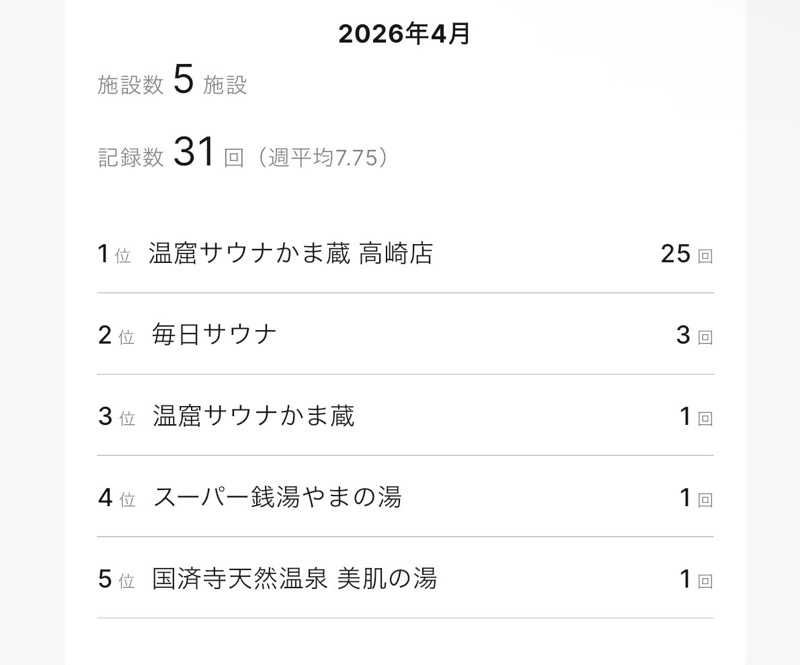Click the 4 位 rank label
Screen dimensions: 800x665
pyautogui.click(x=116, y=498)
